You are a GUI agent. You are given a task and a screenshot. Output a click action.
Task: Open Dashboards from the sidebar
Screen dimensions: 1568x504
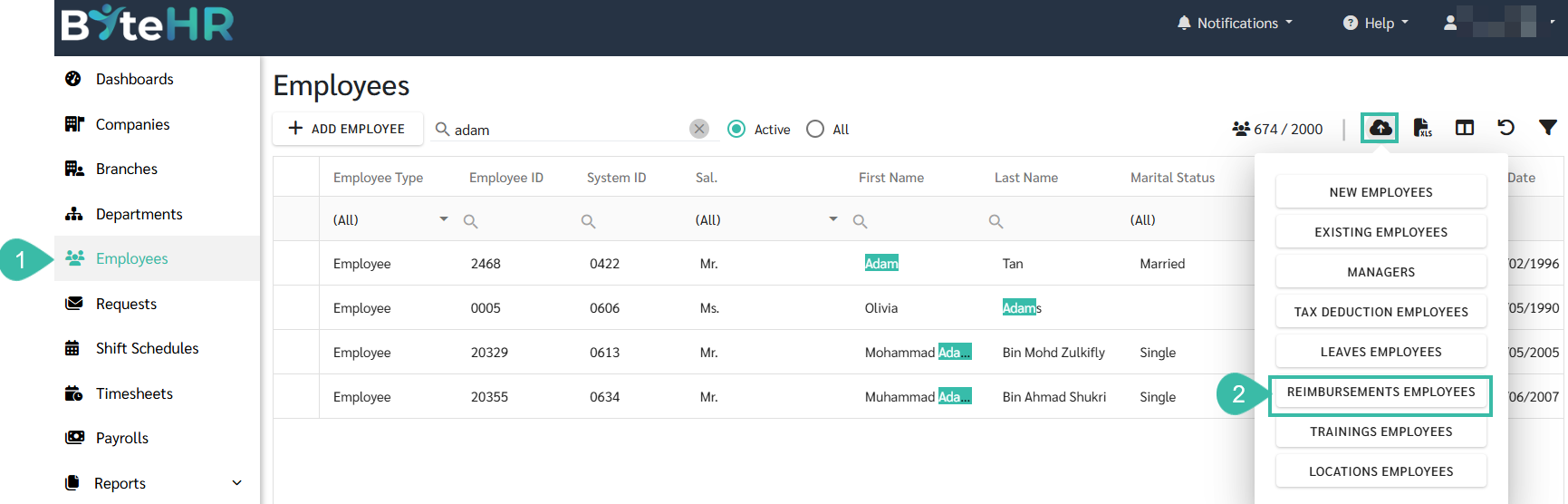pos(134,79)
